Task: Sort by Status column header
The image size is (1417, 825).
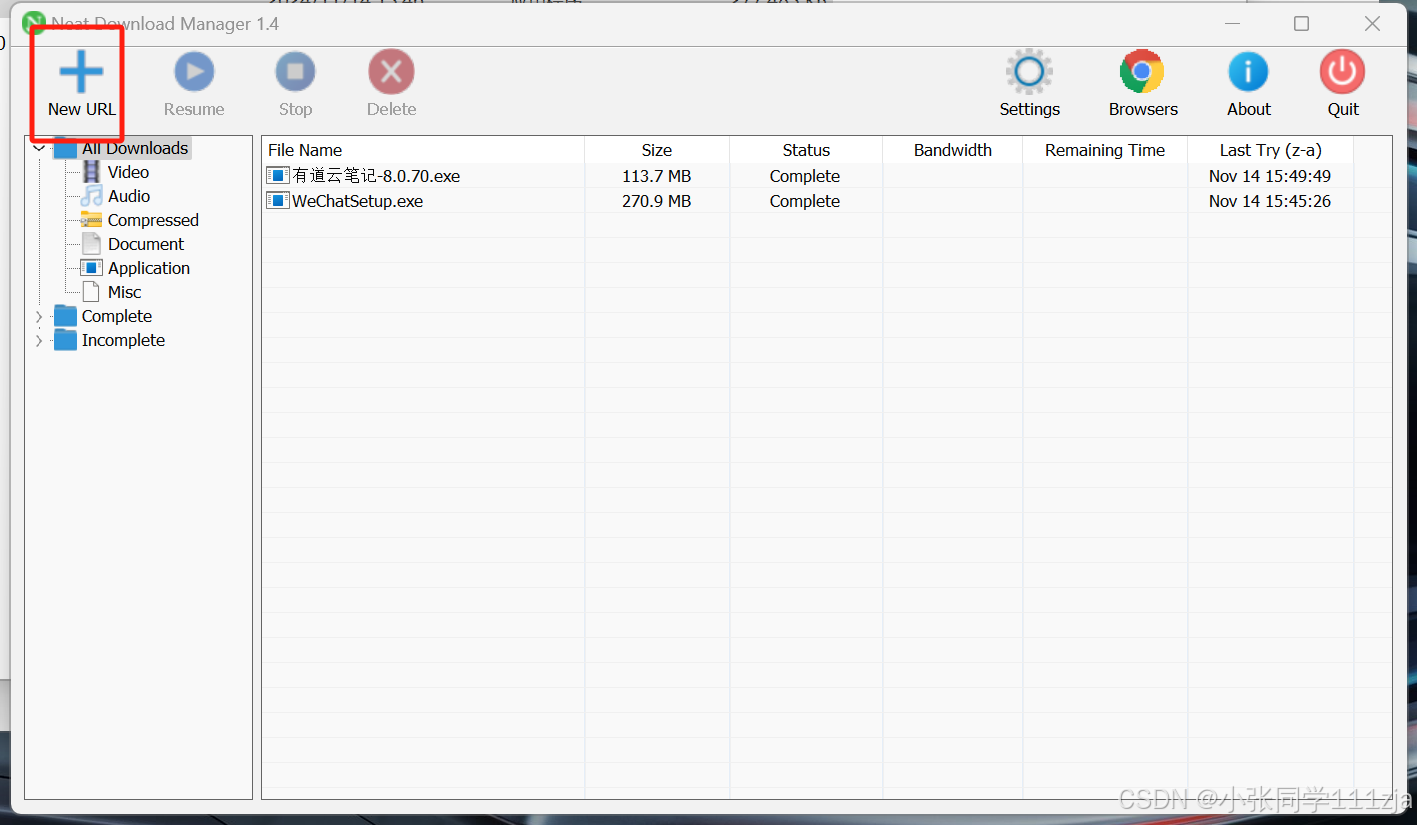Action: tap(806, 150)
